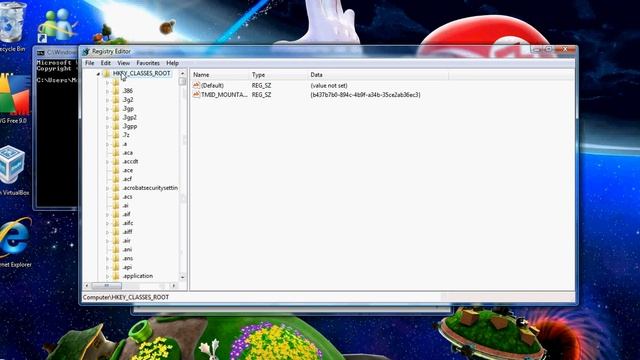The image size is (640, 360).
Task: Select the .api key label
Action: click(x=127, y=267)
